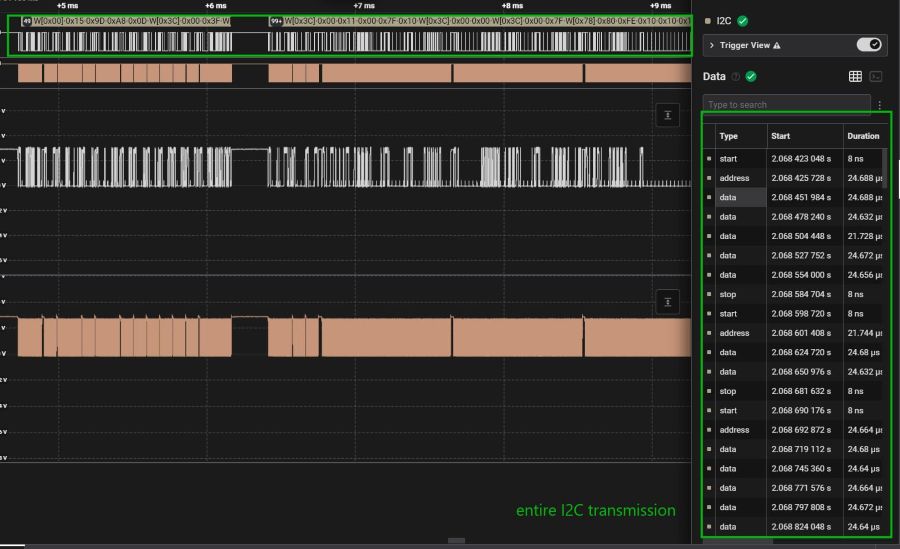Image resolution: width=900 pixels, height=549 pixels.
Task: Click the Type column header
Action: (741, 136)
